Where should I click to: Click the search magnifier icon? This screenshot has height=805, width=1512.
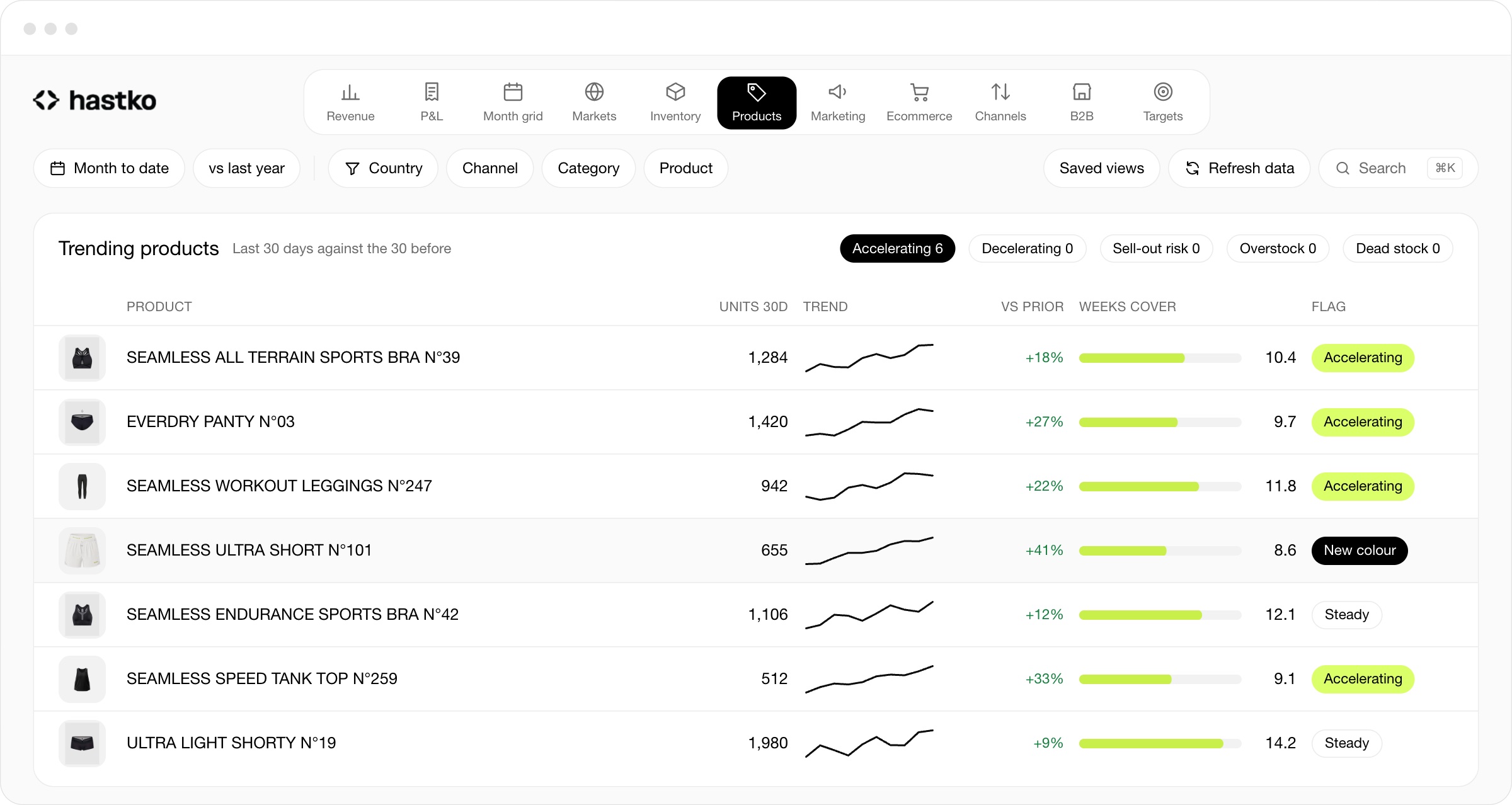tap(1343, 168)
